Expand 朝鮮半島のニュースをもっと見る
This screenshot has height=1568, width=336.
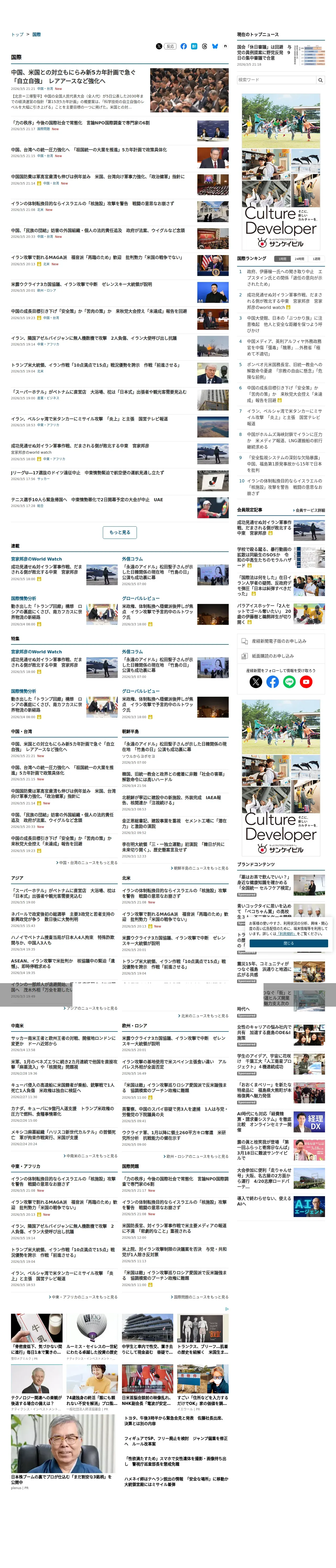click(199, 868)
